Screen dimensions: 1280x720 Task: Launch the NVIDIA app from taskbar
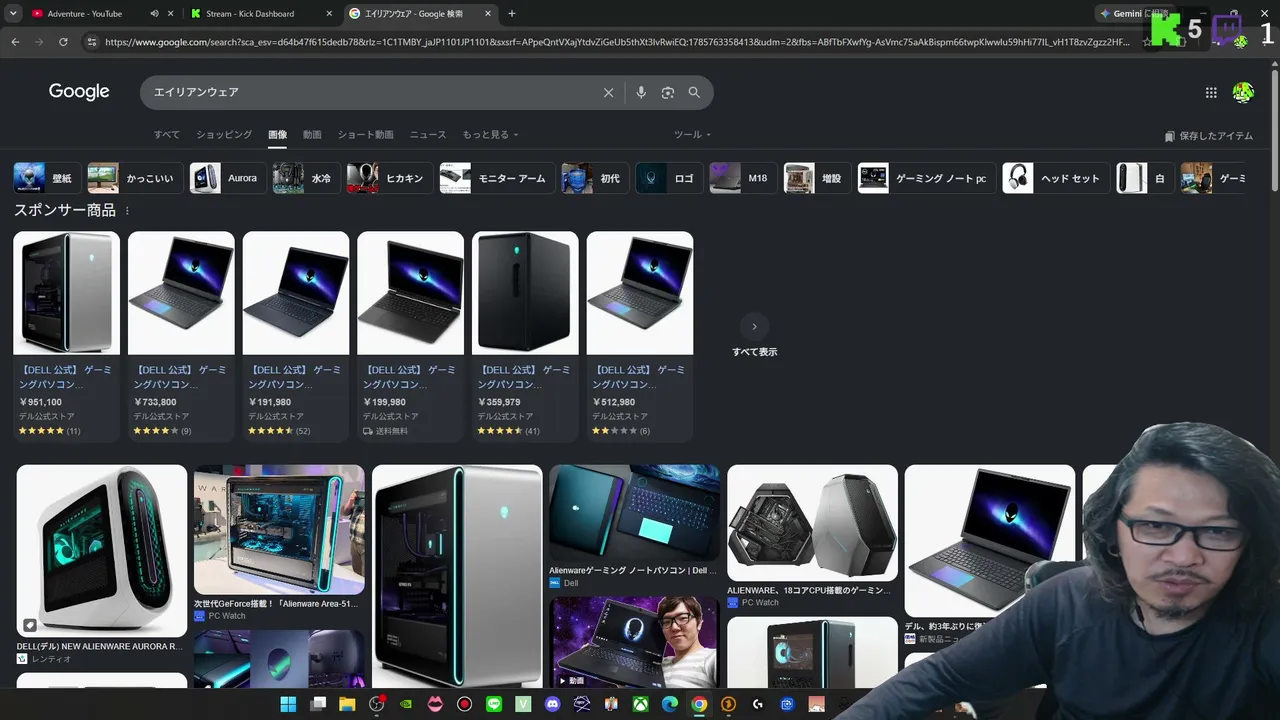(x=405, y=704)
